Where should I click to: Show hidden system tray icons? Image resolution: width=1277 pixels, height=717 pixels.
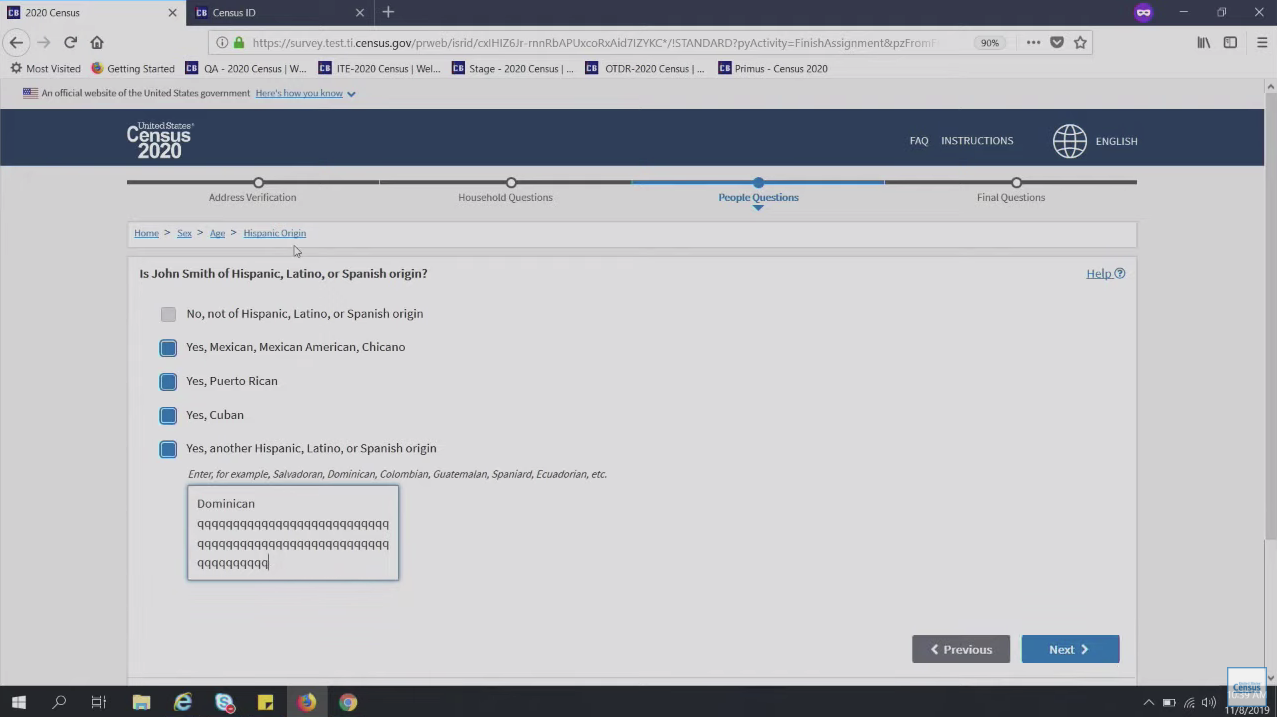tap(1148, 702)
